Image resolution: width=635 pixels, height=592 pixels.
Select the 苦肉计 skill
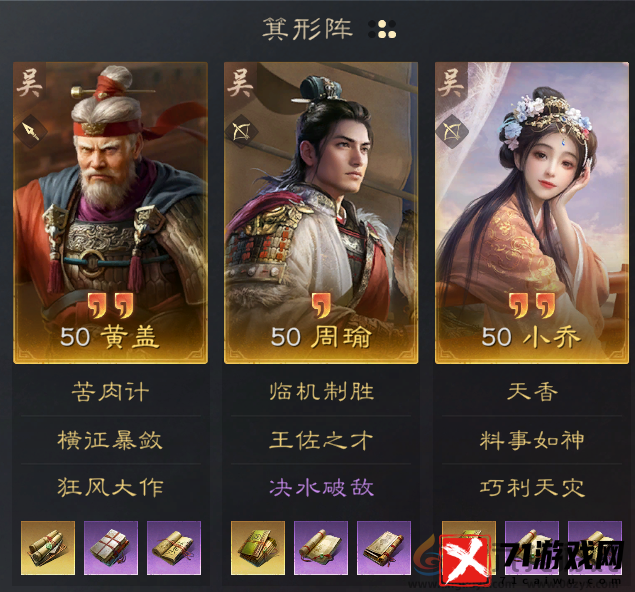pyautogui.click(x=111, y=392)
